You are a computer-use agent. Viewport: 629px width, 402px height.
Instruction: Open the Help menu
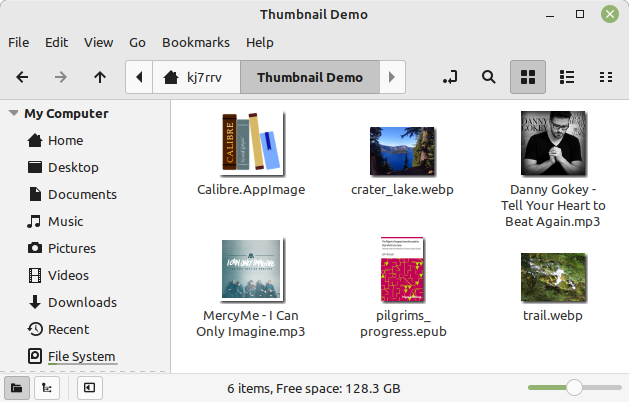(x=260, y=43)
